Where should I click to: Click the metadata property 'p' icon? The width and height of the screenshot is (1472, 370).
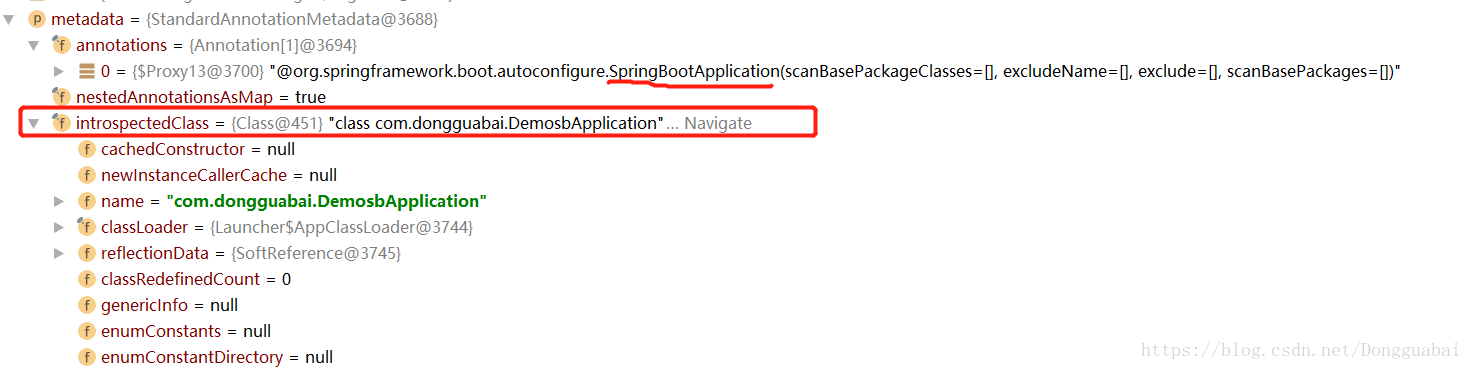click(x=37, y=19)
